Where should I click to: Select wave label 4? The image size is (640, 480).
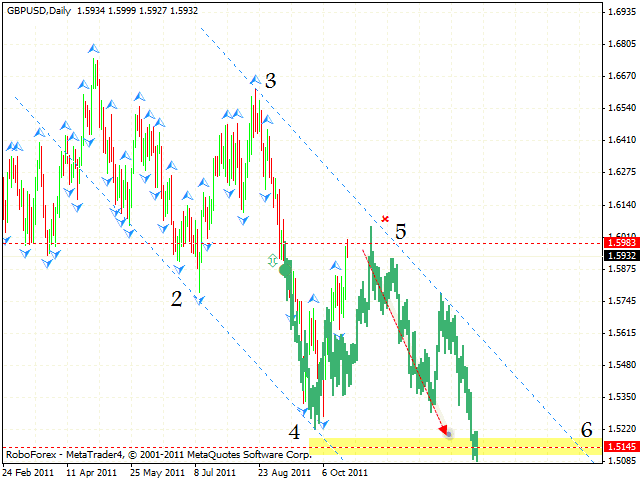pyautogui.click(x=294, y=432)
